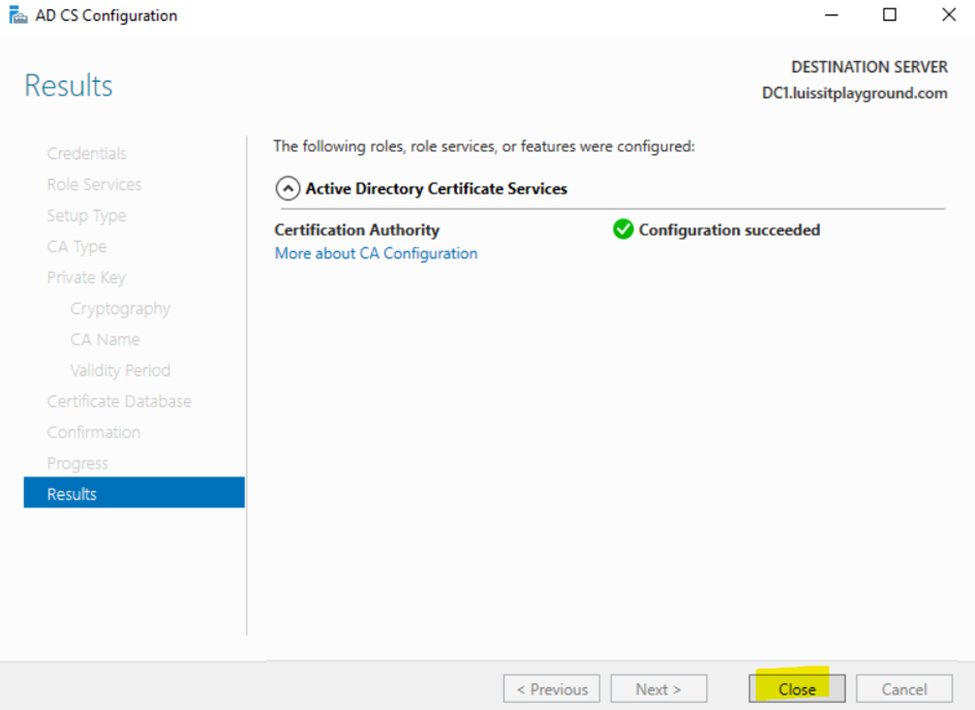This screenshot has height=710, width=975.
Task: Select the Setup Type step
Action: coord(86,216)
